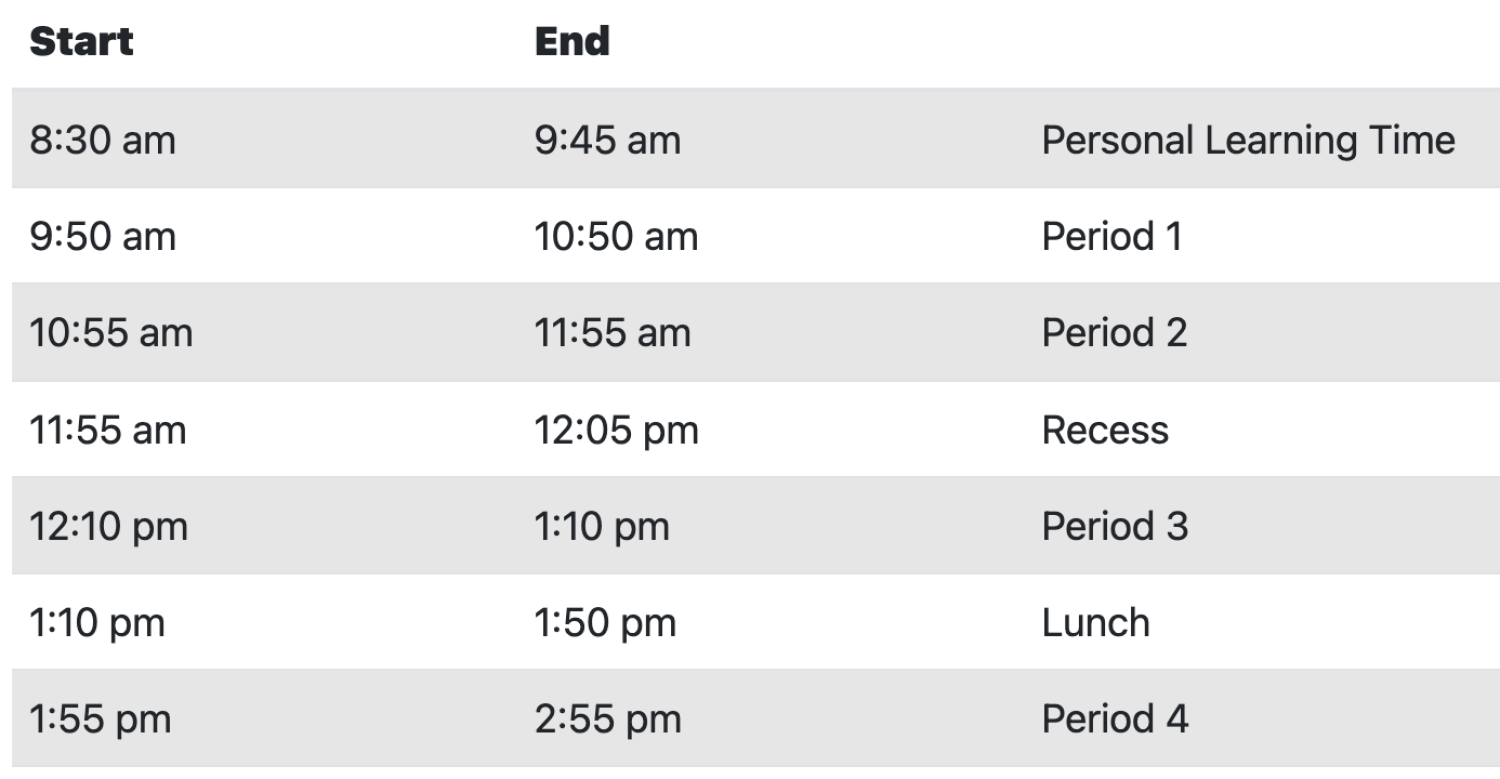1500x779 pixels.
Task: Click Recess row's 11:55 am start time
Action: [x=108, y=430]
